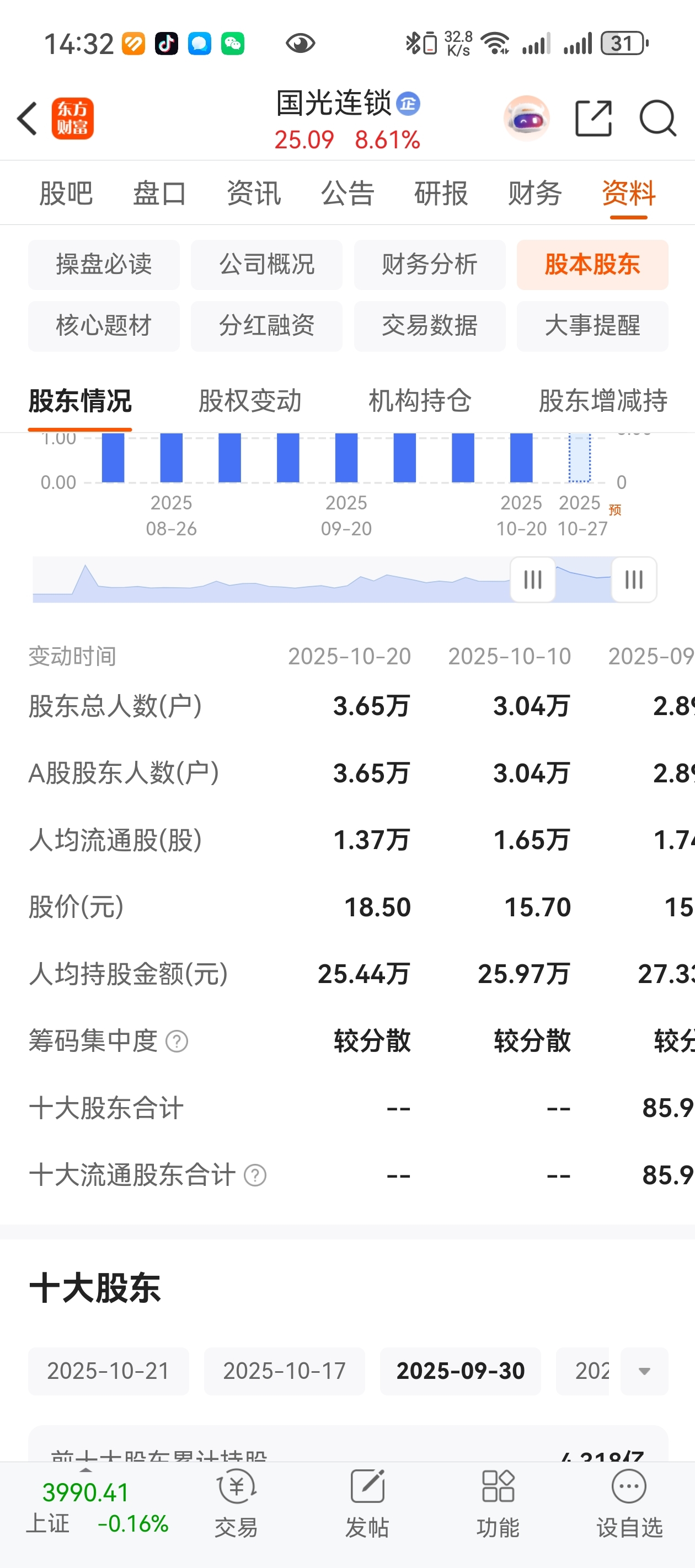Click the 十大流通股东合计 help question mark
This screenshot has width=695, height=1568.
click(255, 1175)
